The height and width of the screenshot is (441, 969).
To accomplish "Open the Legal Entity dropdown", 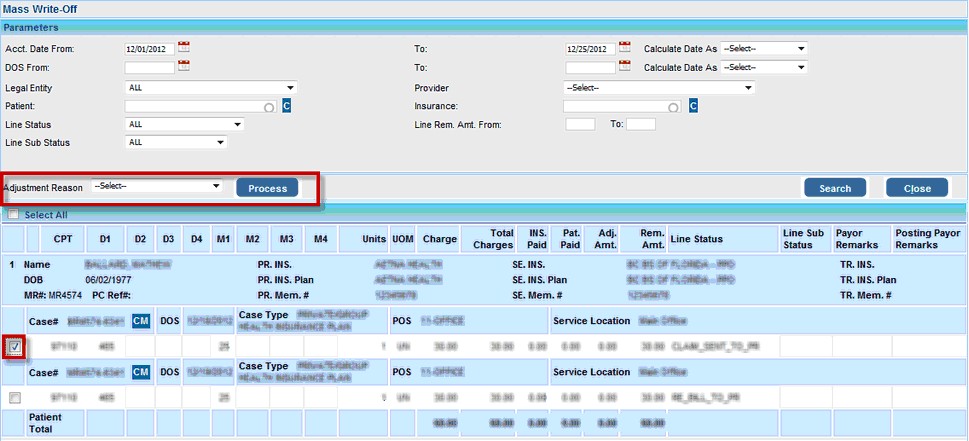I will [185, 87].
